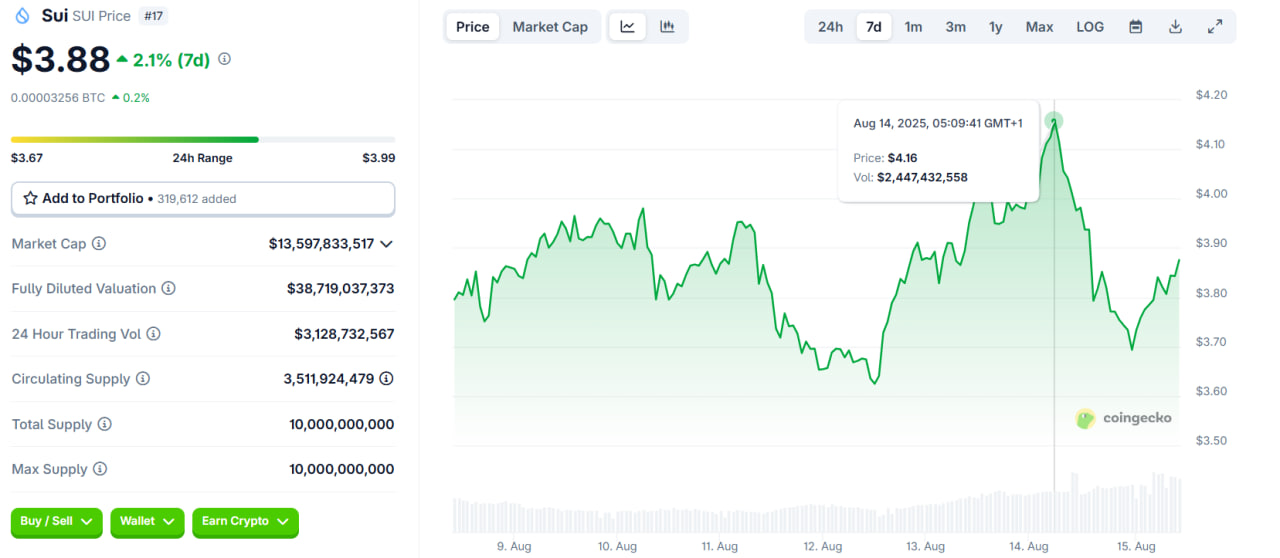Click Add to Portfolio button
Screen dimensions: 1280x558
coord(203,199)
